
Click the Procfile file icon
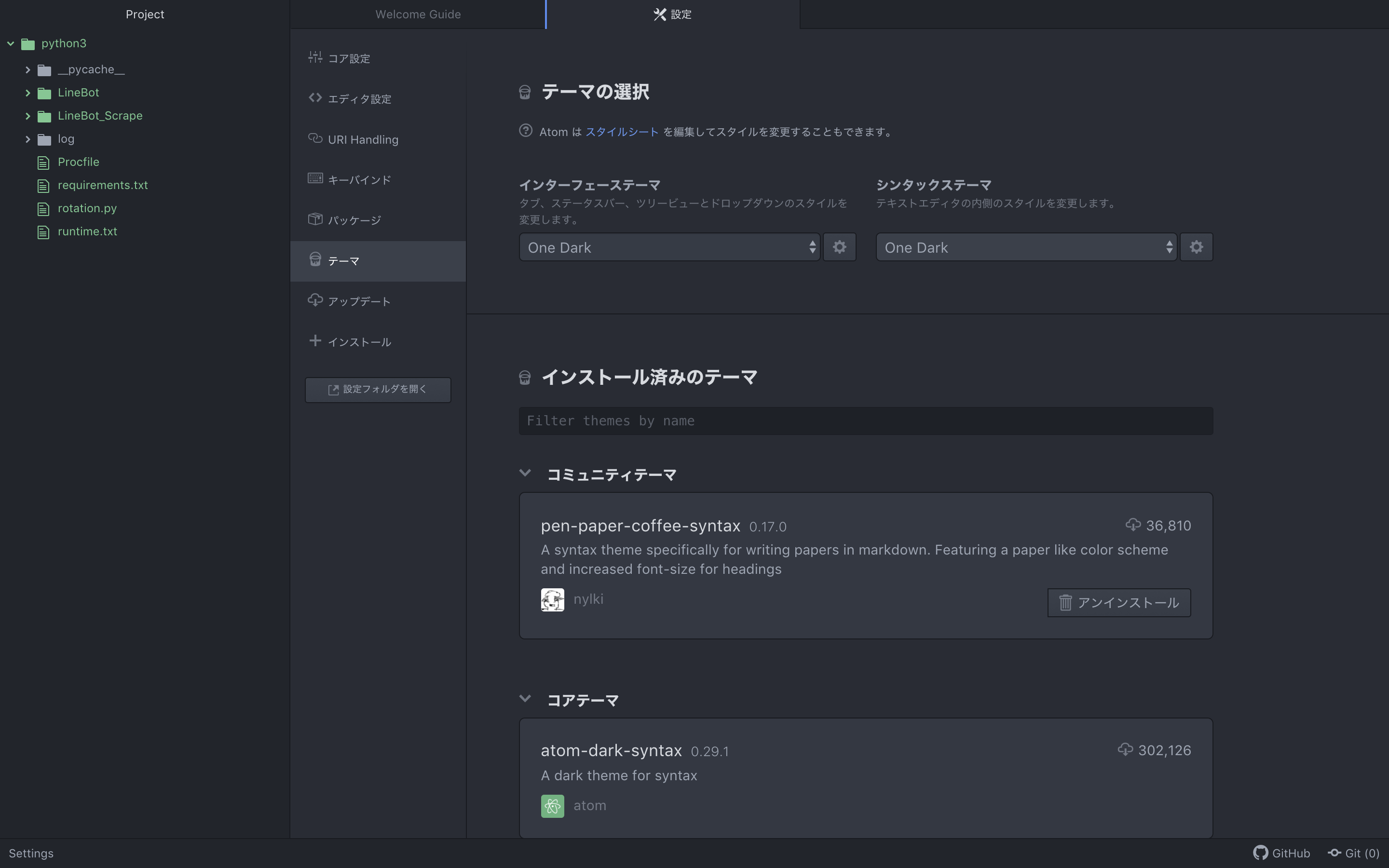pyautogui.click(x=43, y=163)
